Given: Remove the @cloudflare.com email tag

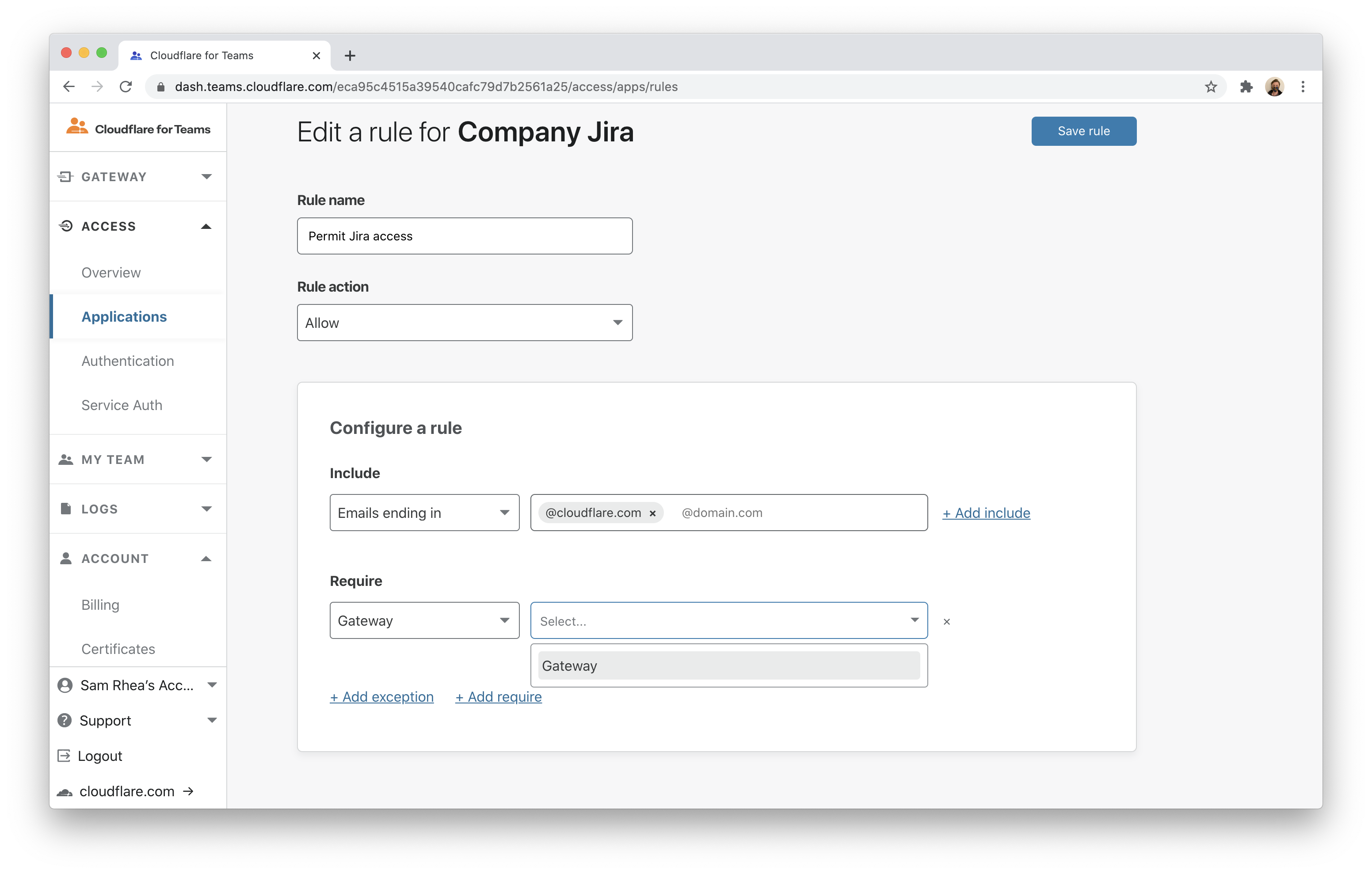Looking at the screenshot, I should coord(653,513).
